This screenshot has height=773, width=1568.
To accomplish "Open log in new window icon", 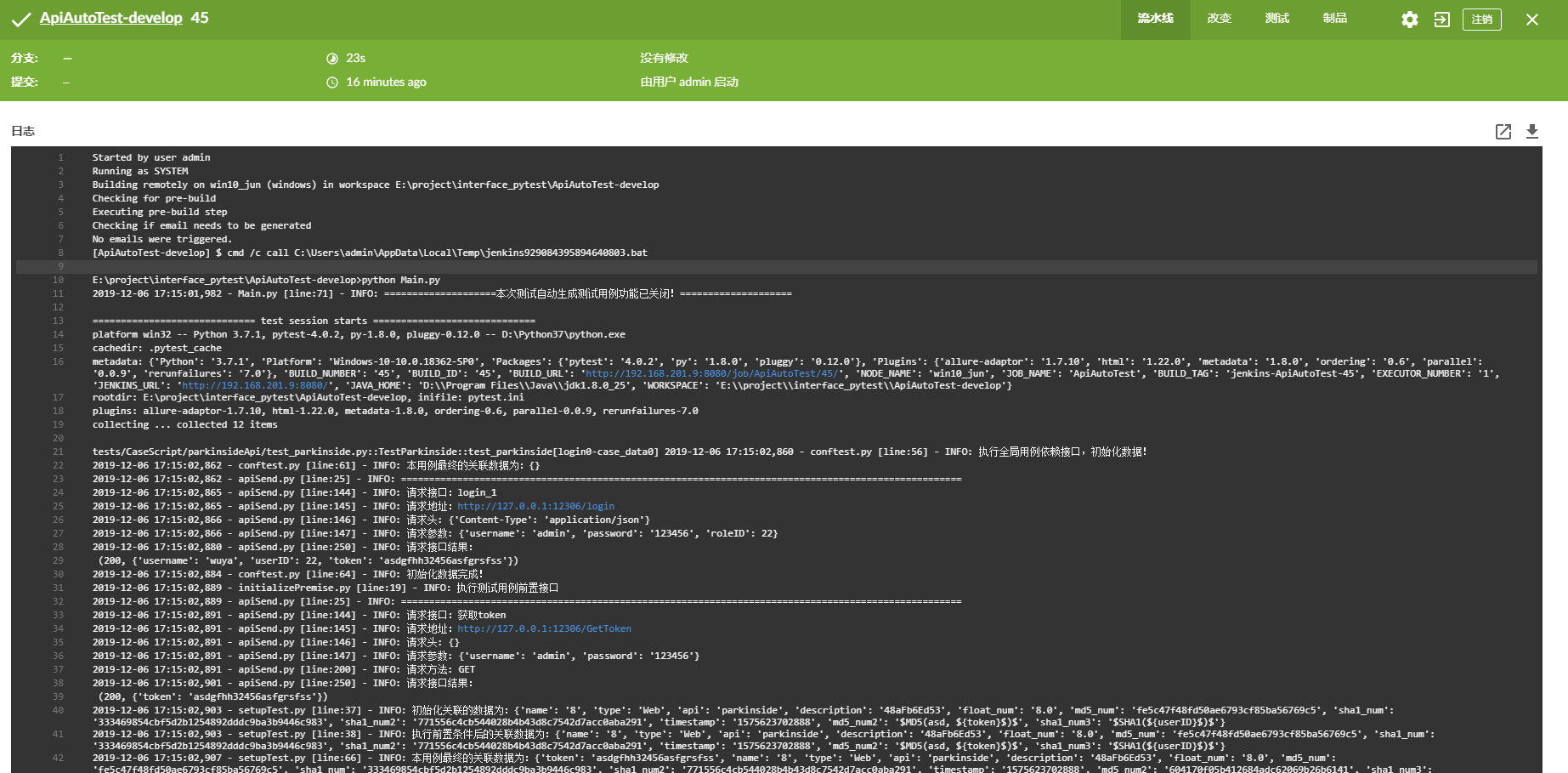I will click(1503, 131).
